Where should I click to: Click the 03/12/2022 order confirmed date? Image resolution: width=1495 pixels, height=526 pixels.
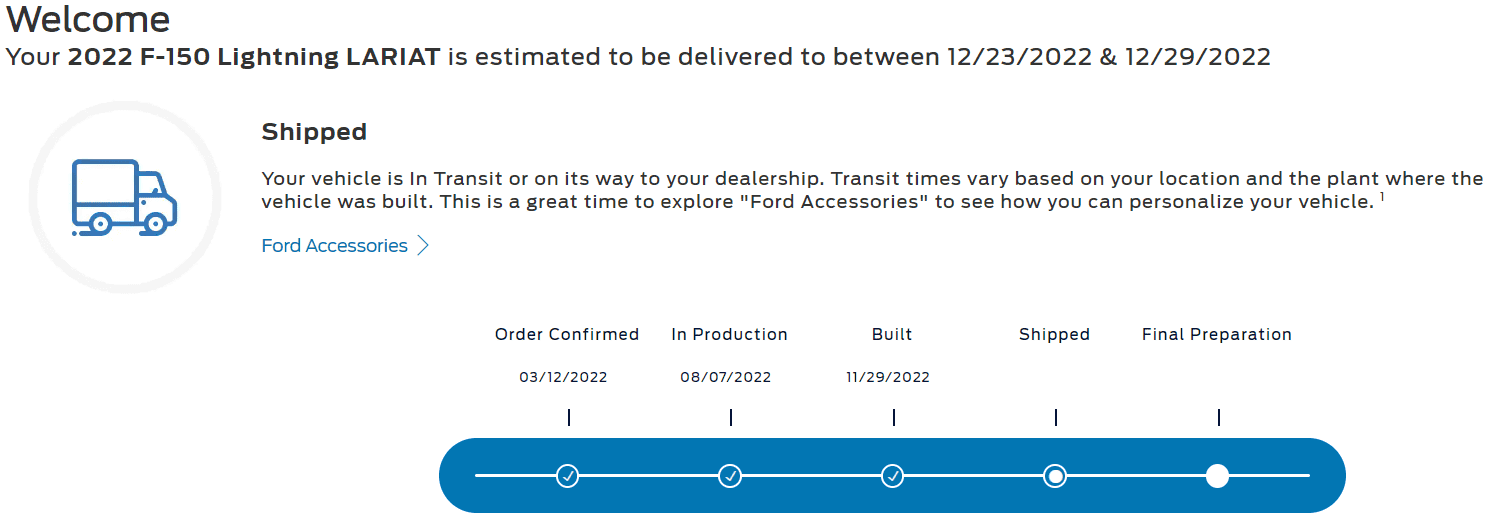[x=563, y=378]
